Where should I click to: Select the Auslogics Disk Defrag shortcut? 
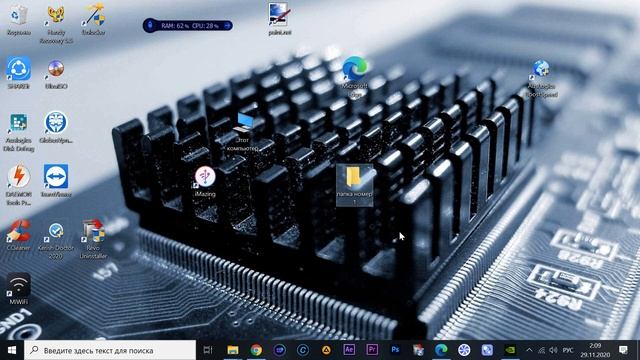coord(18,132)
